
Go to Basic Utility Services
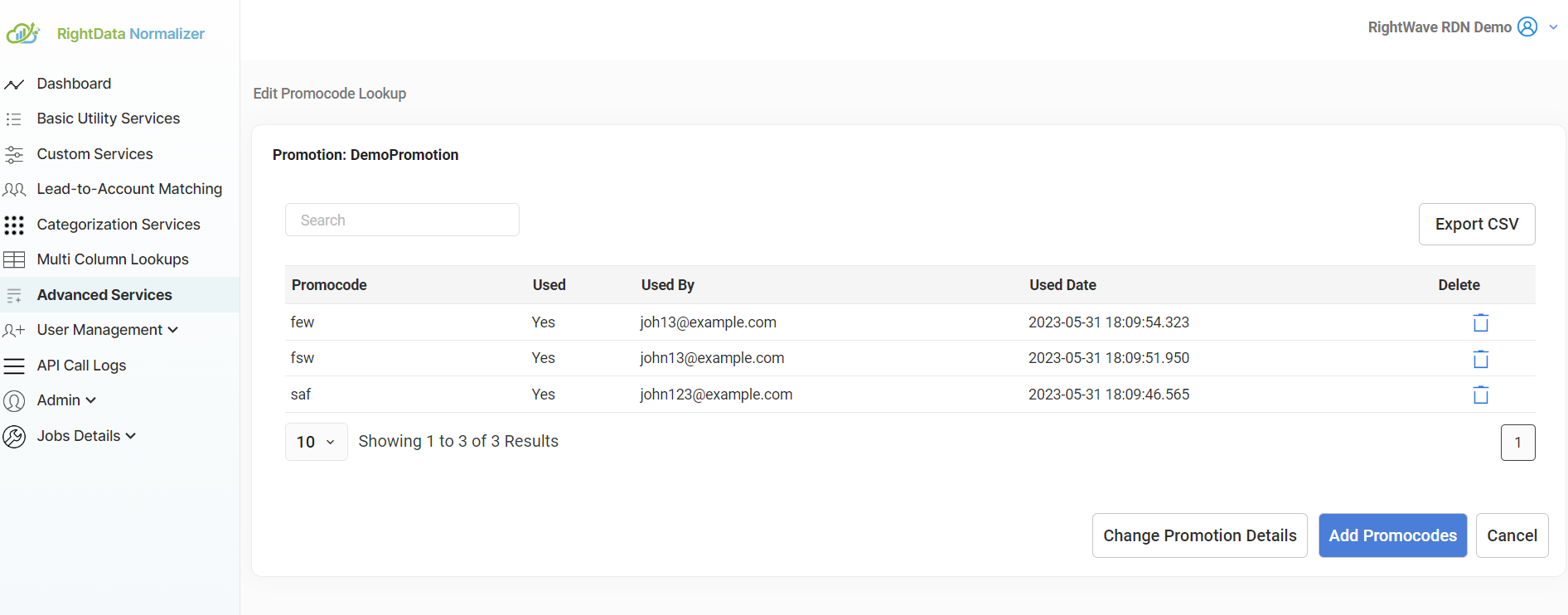click(x=108, y=119)
